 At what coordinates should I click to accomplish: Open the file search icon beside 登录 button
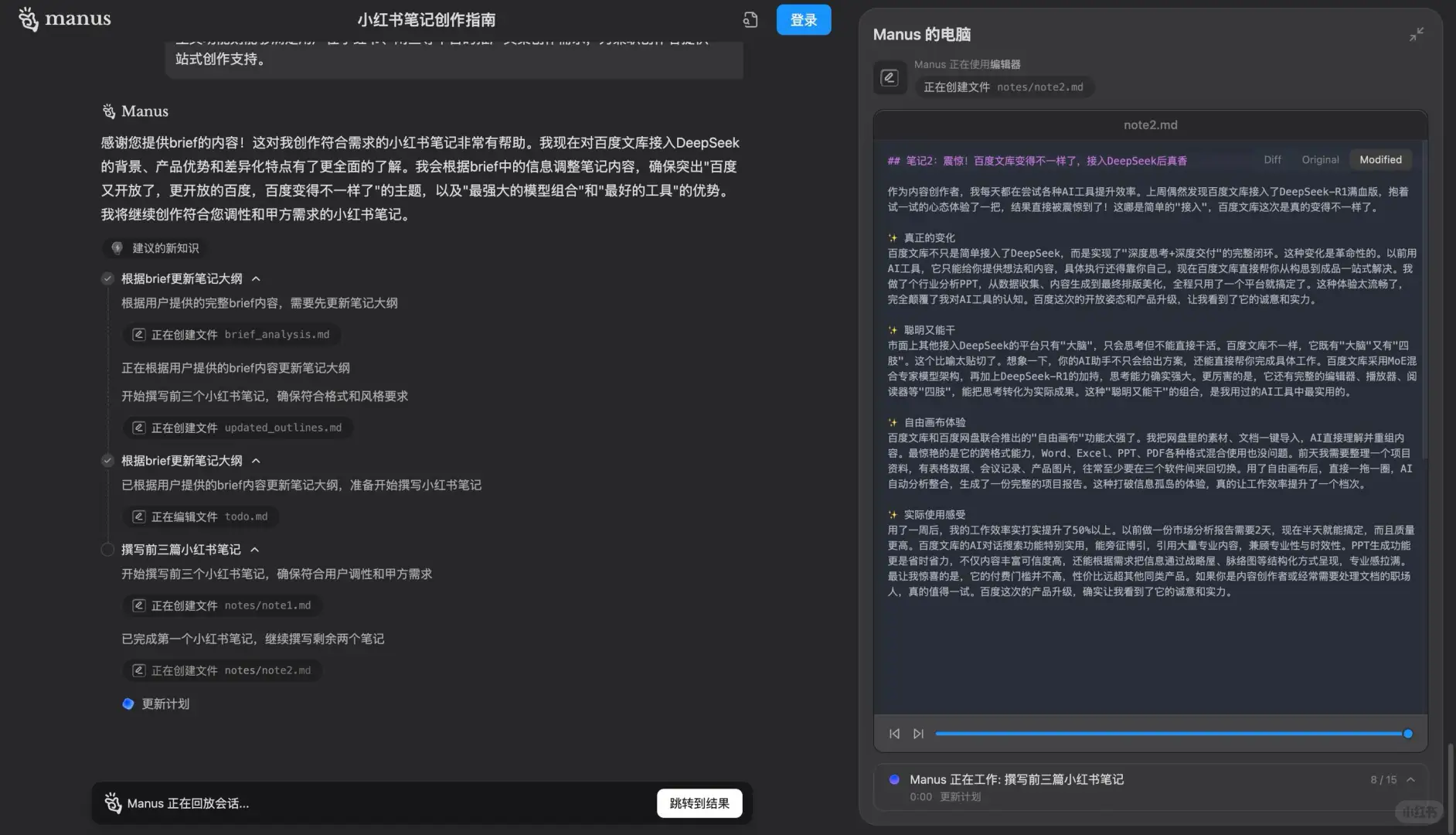[750, 19]
